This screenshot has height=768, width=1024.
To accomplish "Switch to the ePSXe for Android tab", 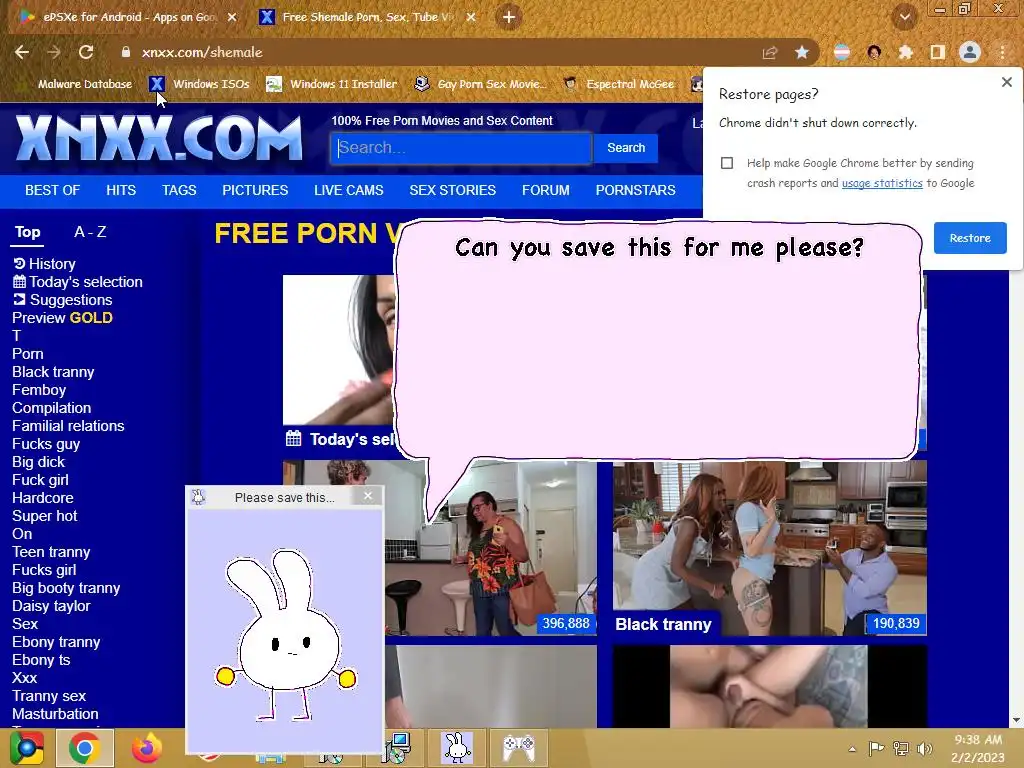I will click(130, 17).
